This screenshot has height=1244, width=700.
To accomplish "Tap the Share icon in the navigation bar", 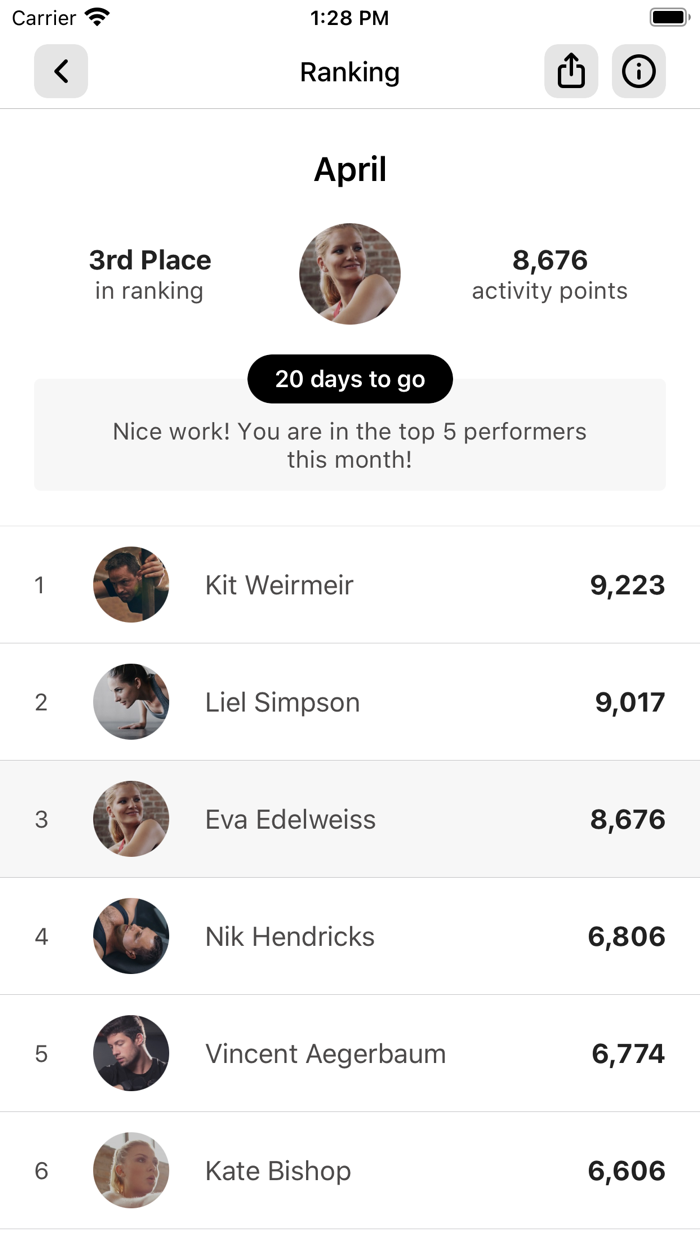I will [570, 71].
